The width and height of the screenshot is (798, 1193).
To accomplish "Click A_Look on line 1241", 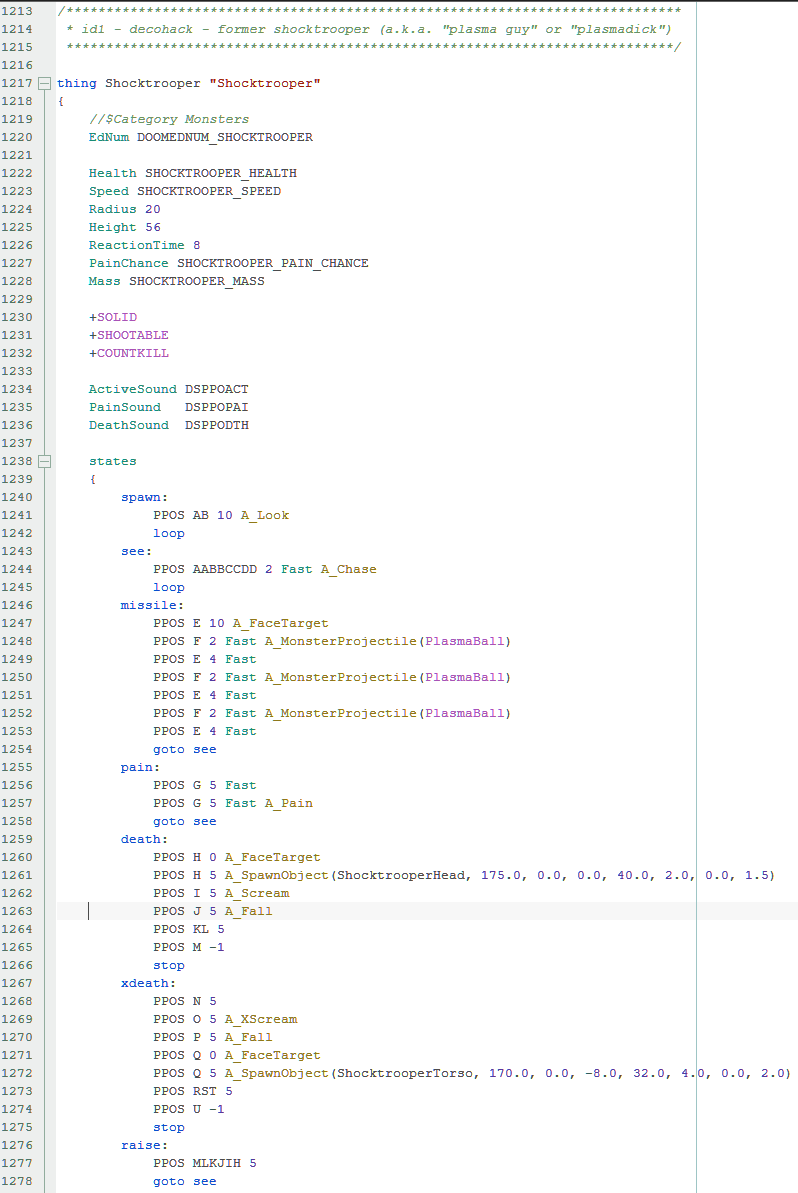I will click(x=265, y=515).
